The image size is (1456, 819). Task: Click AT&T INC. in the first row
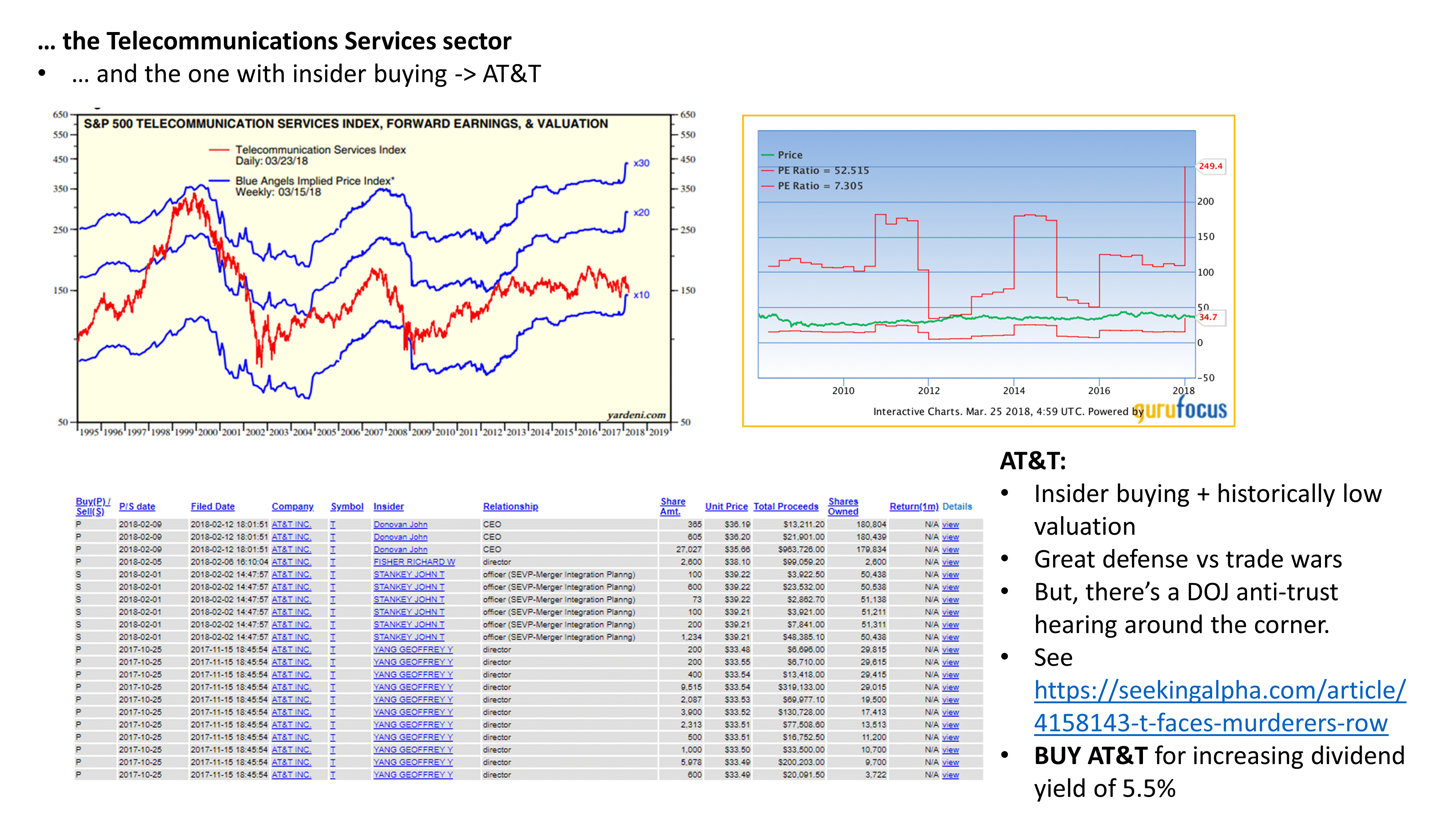[291, 525]
